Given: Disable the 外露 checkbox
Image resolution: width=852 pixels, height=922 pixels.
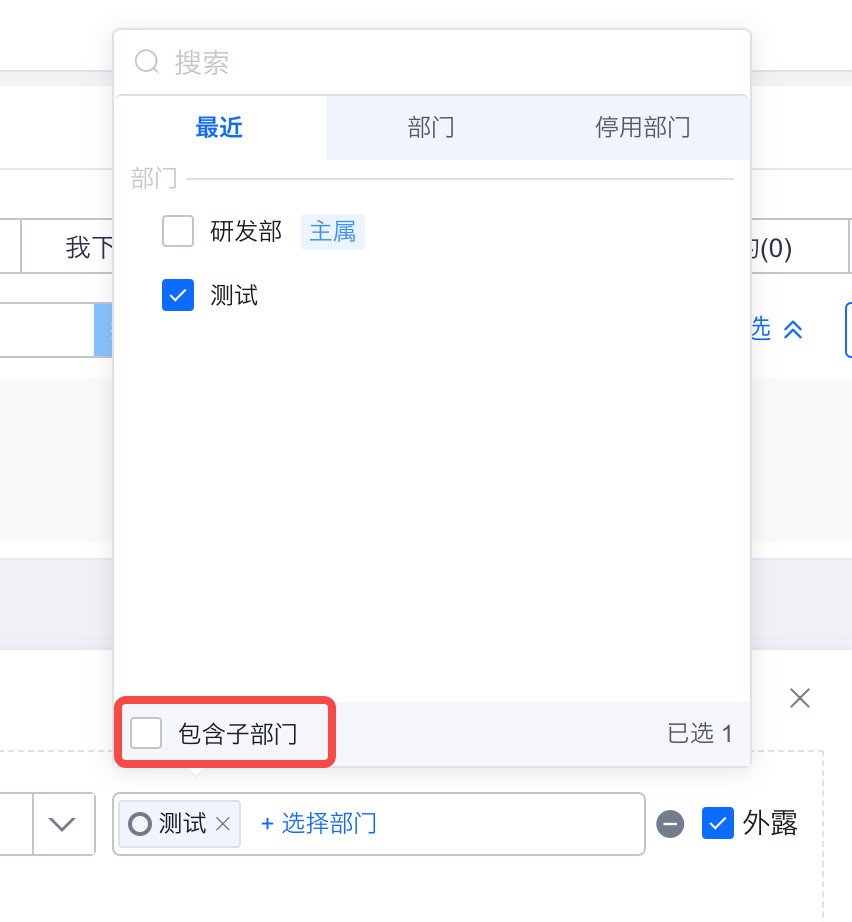Looking at the screenshot, I should click(x=717, y=823).
